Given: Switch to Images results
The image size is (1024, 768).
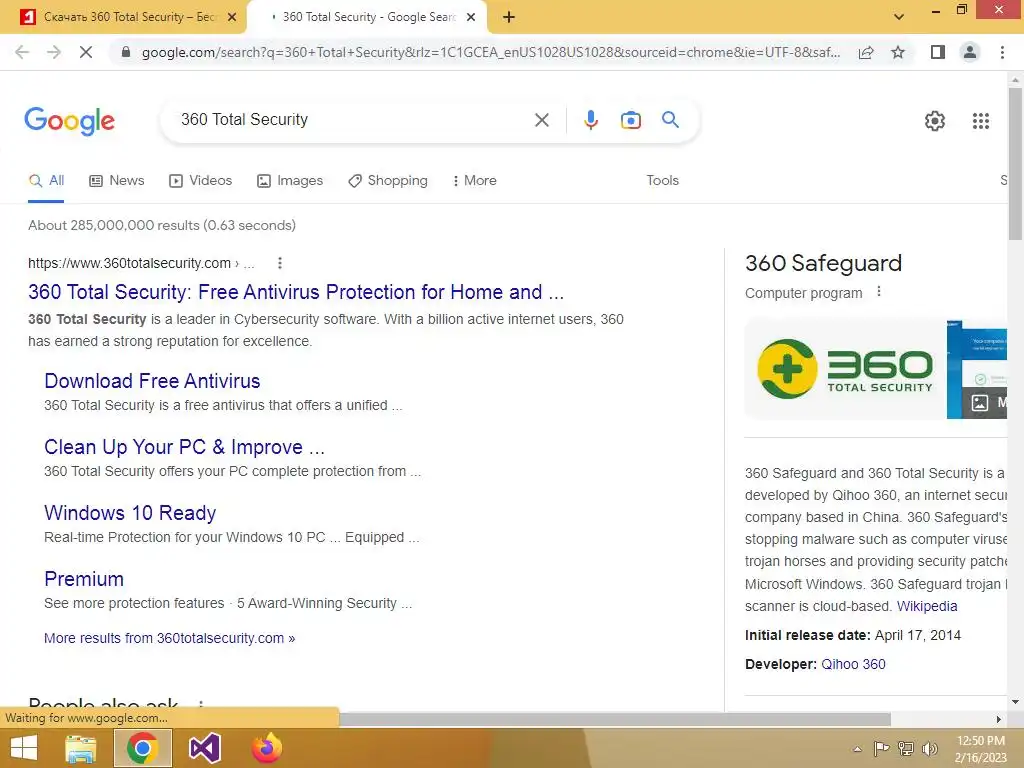Looking at the screenshot, I should pos(290,181).
